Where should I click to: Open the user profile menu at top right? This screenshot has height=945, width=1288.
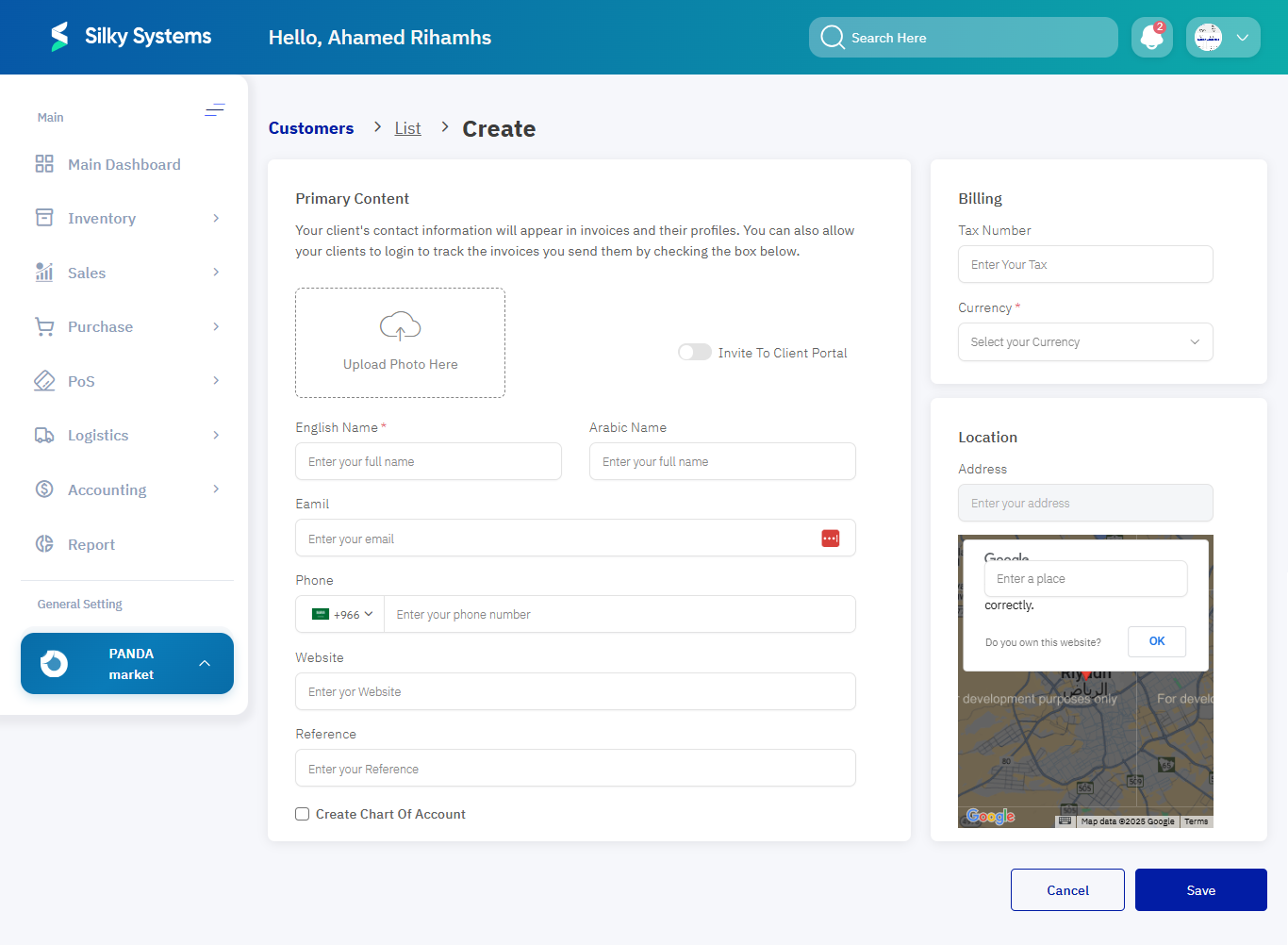click(1223, 37)
